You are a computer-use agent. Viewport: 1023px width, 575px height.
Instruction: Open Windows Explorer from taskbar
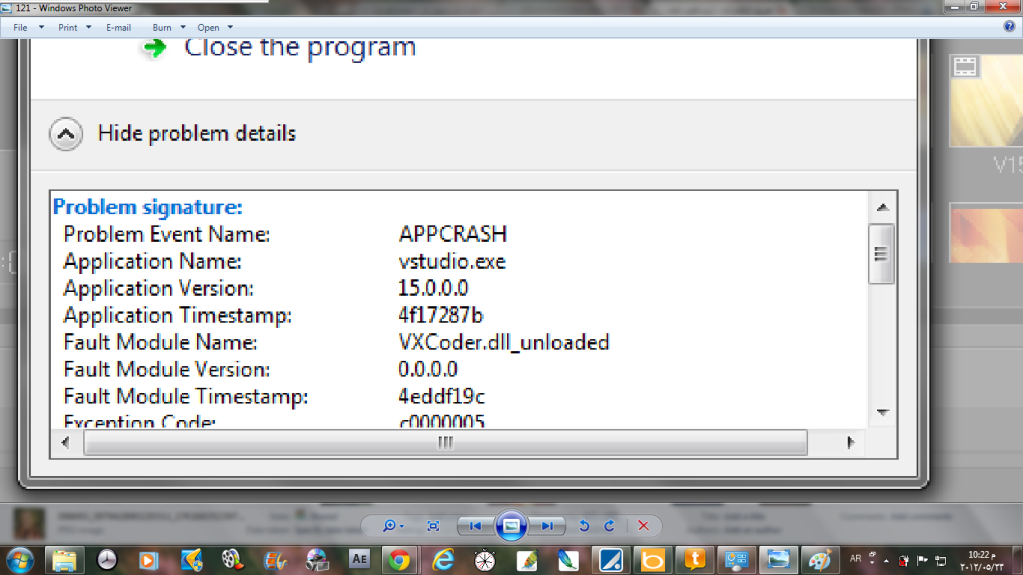[64, 561]
